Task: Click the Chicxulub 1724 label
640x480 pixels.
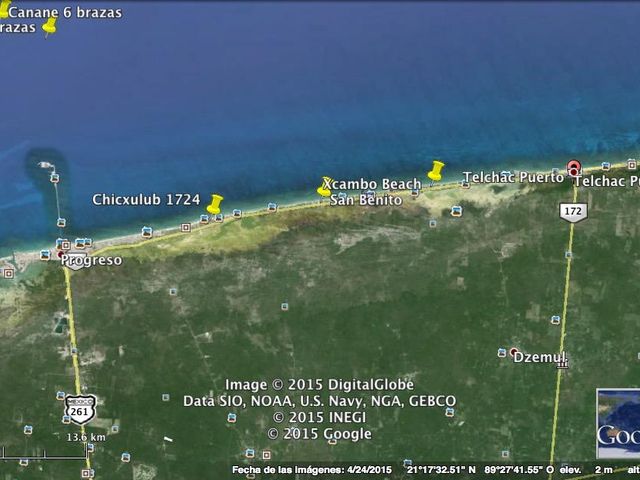Action: 146,200
